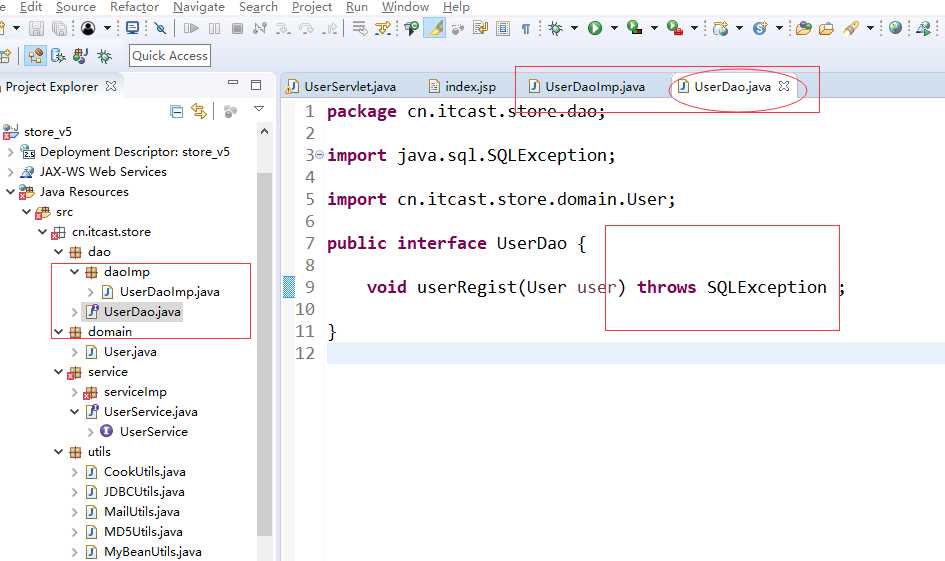Screen dimensions: 945x561
Task: Close the UserDao.java editor tab
Action: (785, 87)
